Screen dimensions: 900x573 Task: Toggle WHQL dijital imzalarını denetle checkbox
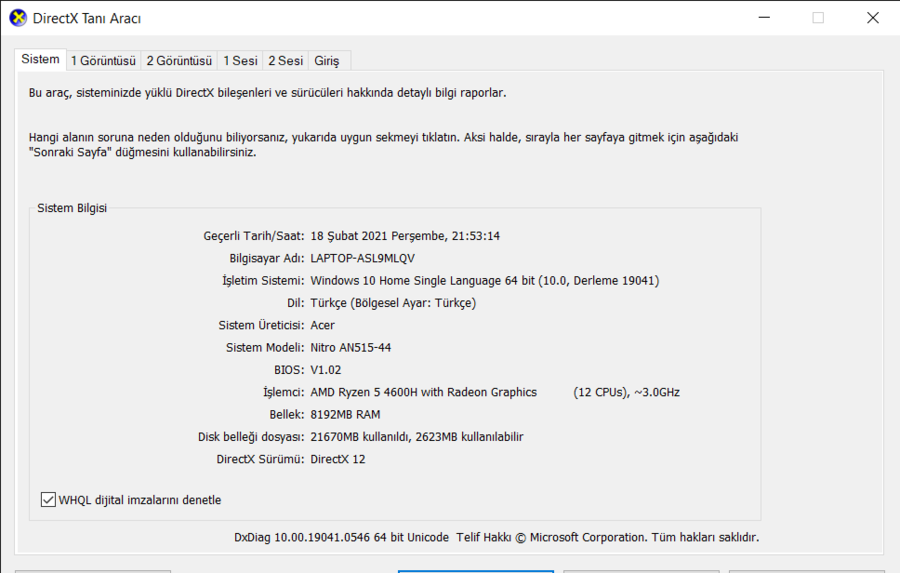tap(48, 500)
